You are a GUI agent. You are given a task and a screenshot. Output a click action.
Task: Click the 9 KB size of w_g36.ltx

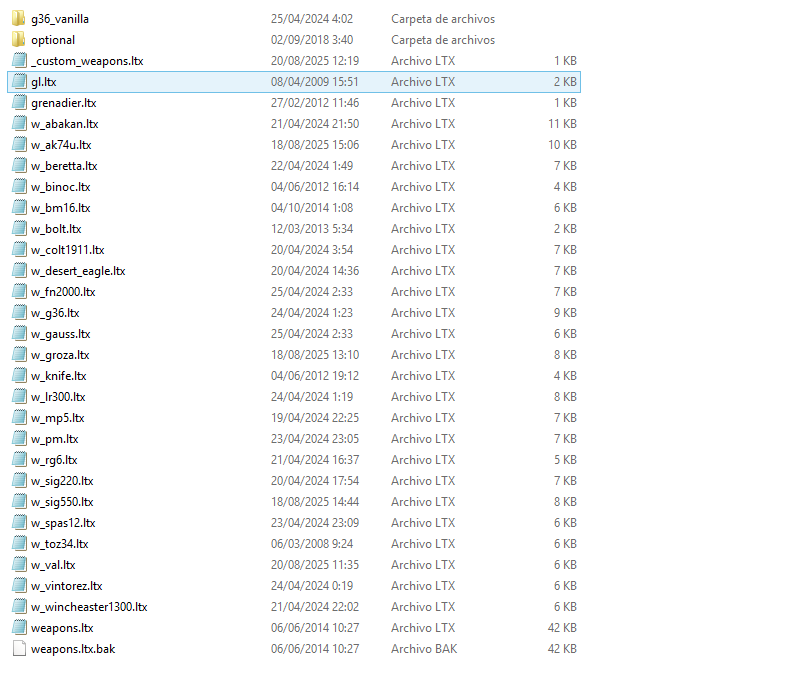(x=565, y=313)
